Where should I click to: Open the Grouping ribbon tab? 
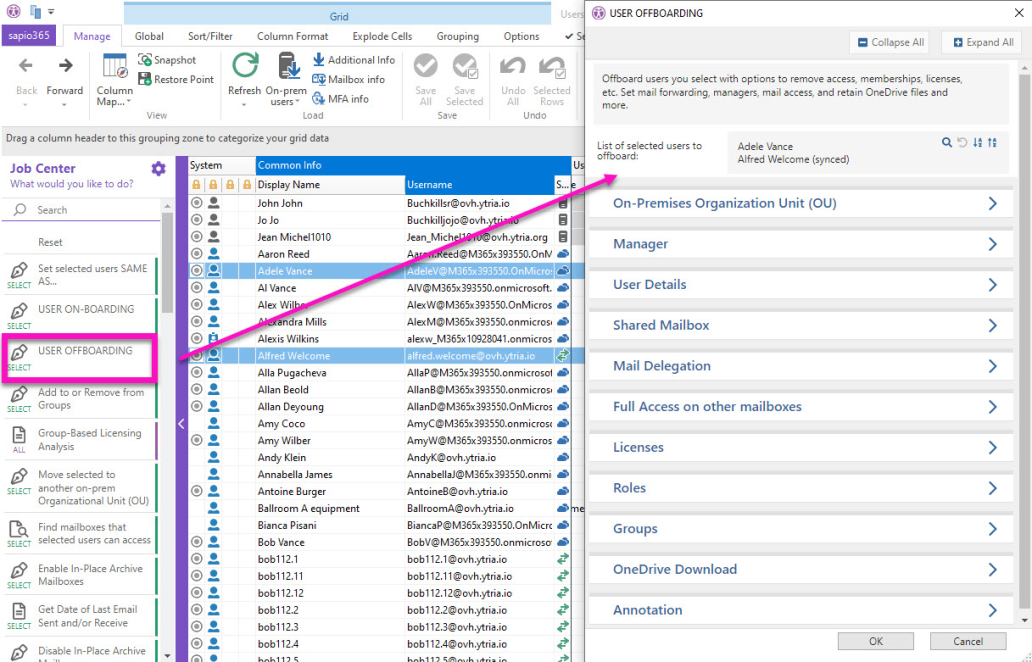[x=457, y=36]
